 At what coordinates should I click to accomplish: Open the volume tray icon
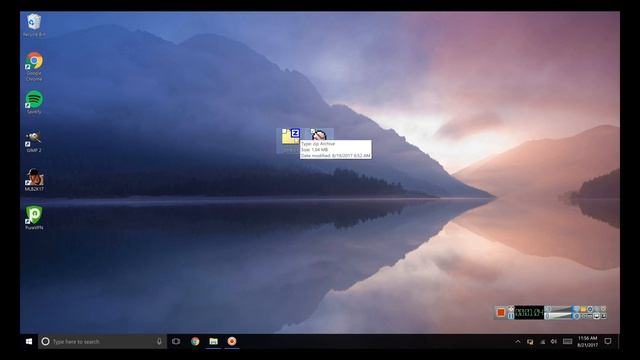[x=554, y=342]
